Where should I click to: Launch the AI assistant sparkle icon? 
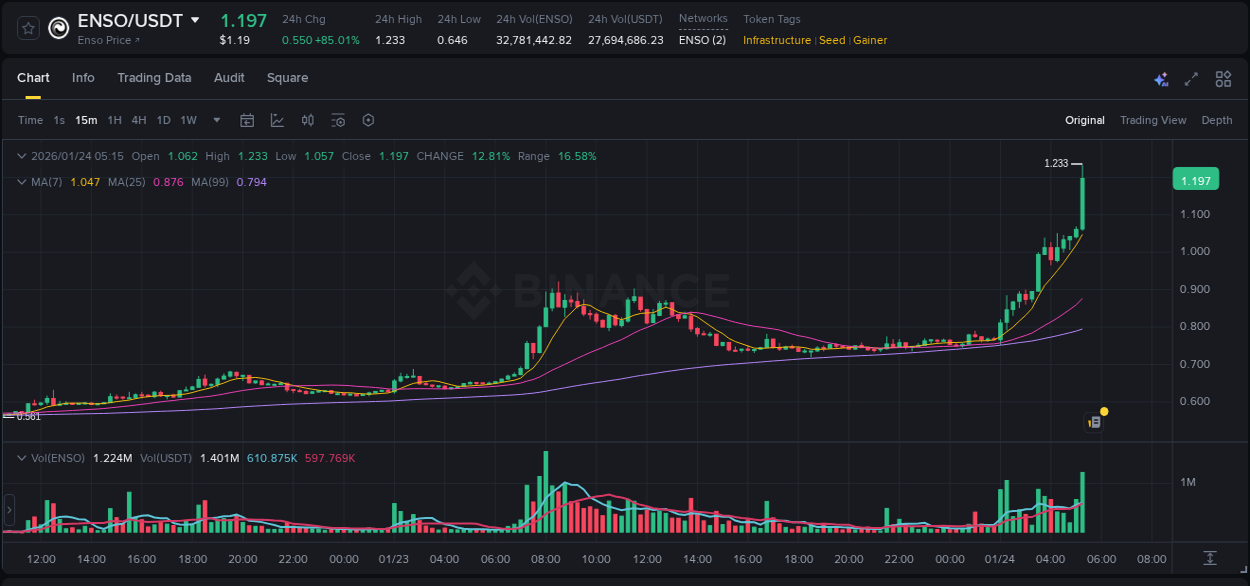coord(1160,78)
